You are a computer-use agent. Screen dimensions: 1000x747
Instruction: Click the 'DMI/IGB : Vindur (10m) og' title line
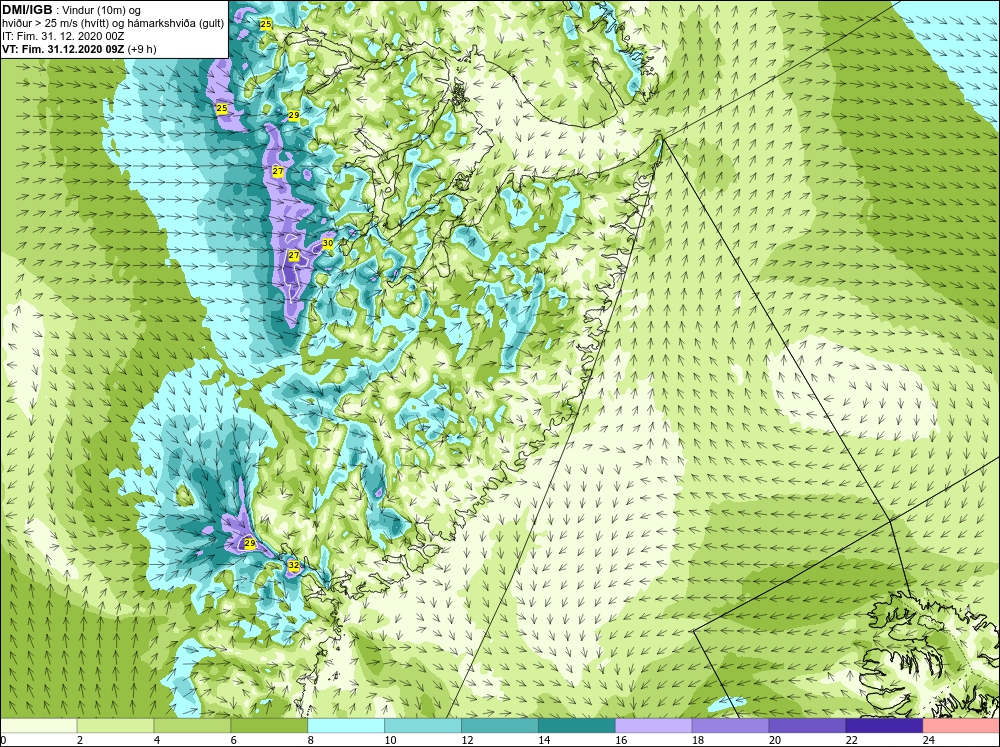(x=71, y=10)
